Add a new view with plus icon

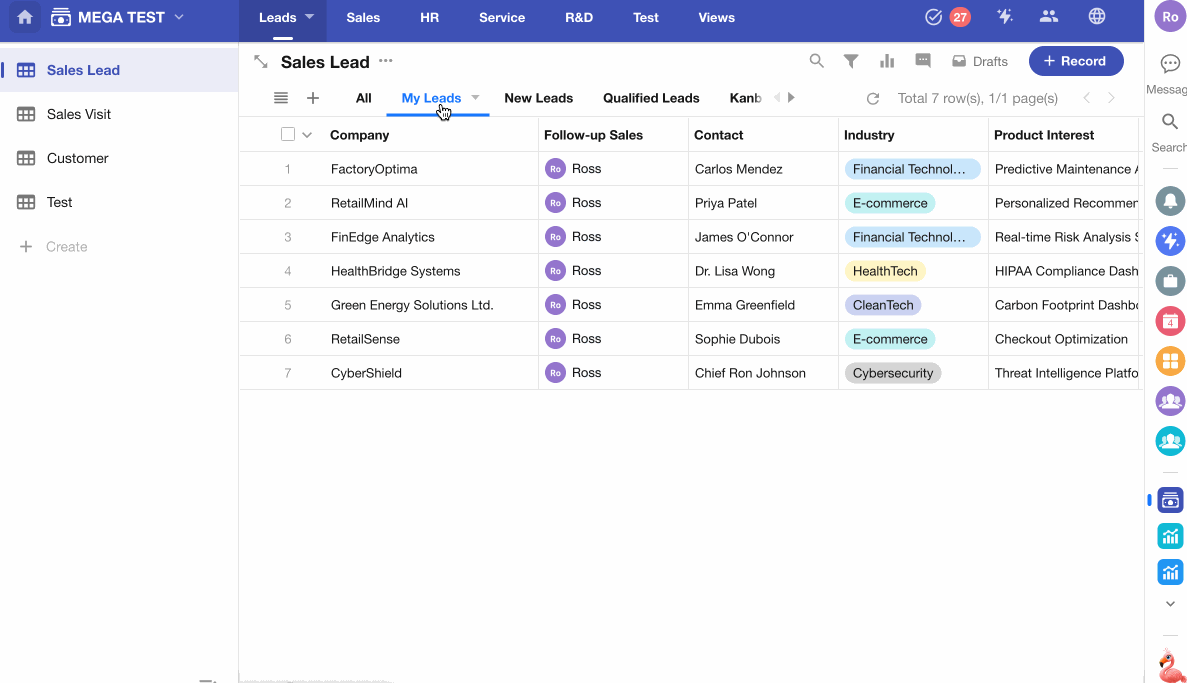tap(313, 98)
